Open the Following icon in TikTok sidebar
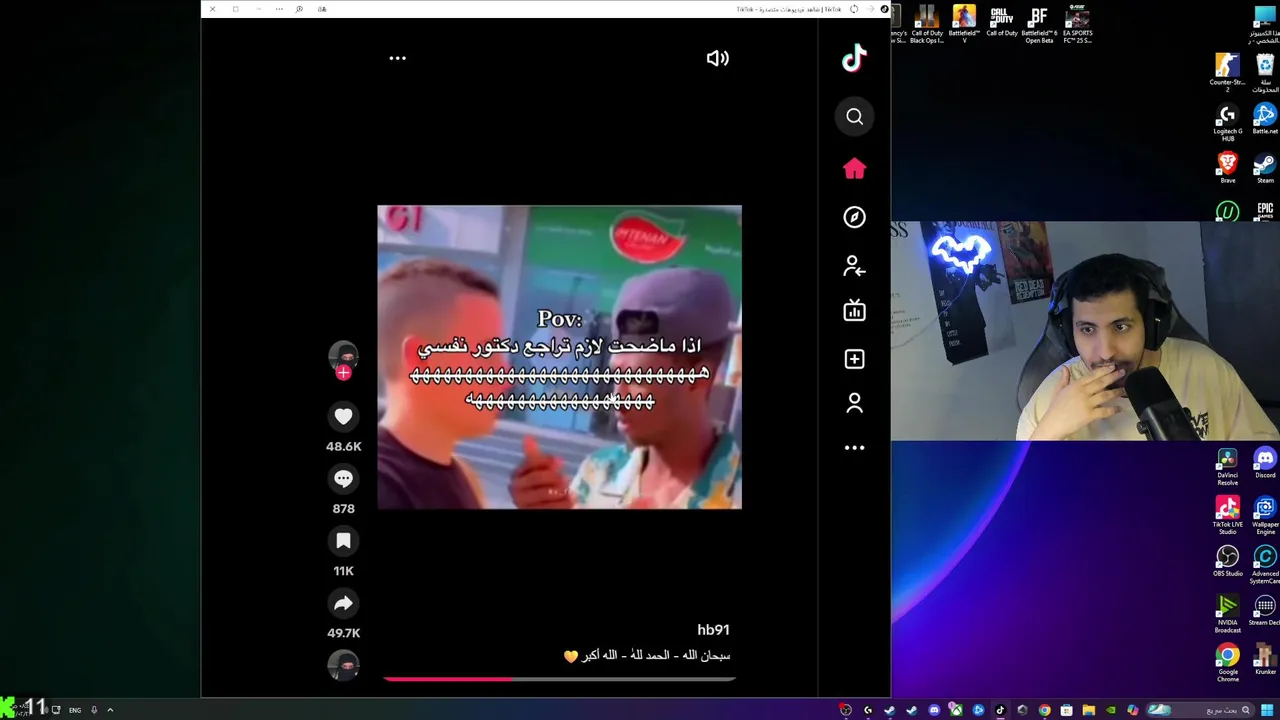 (854, 265)
